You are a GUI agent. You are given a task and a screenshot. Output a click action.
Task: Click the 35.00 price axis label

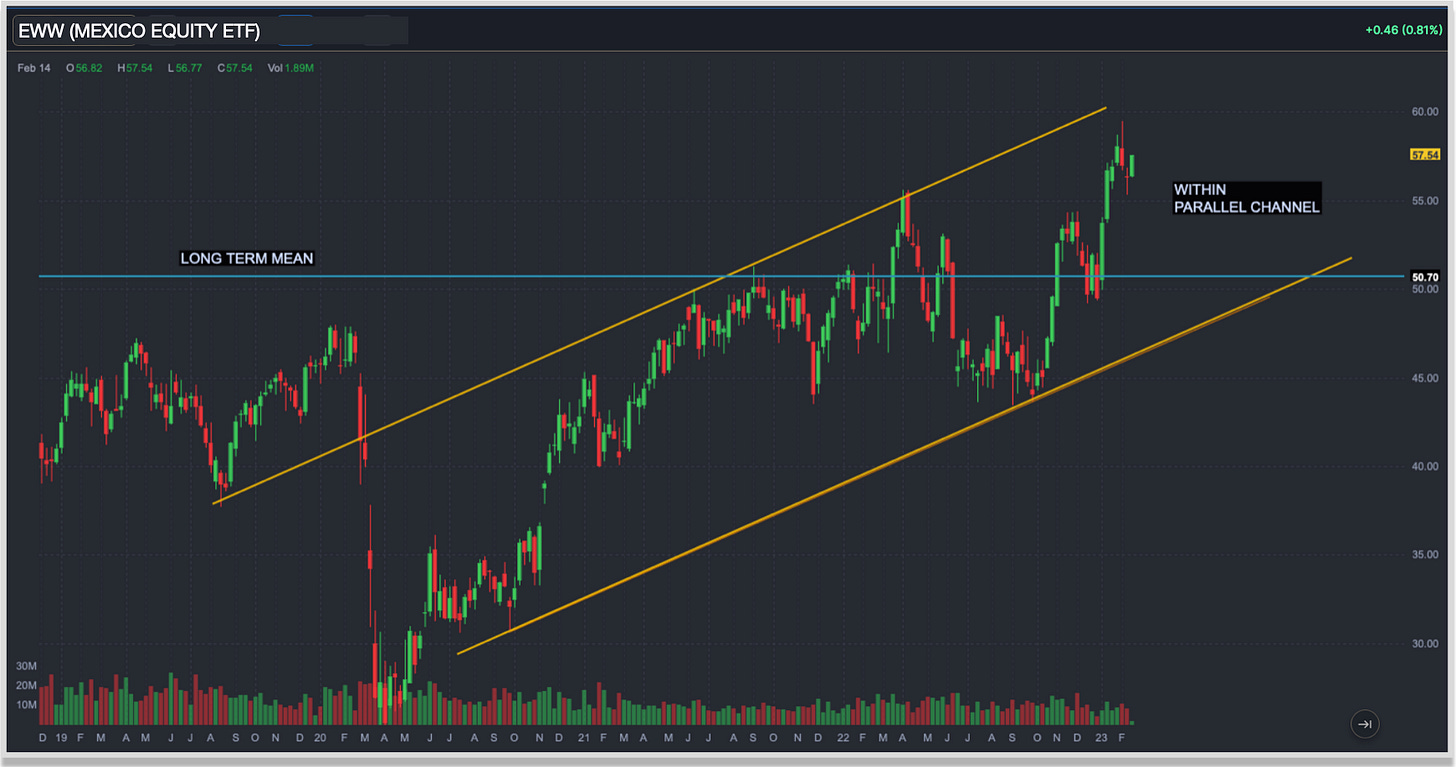(1424, 555)
